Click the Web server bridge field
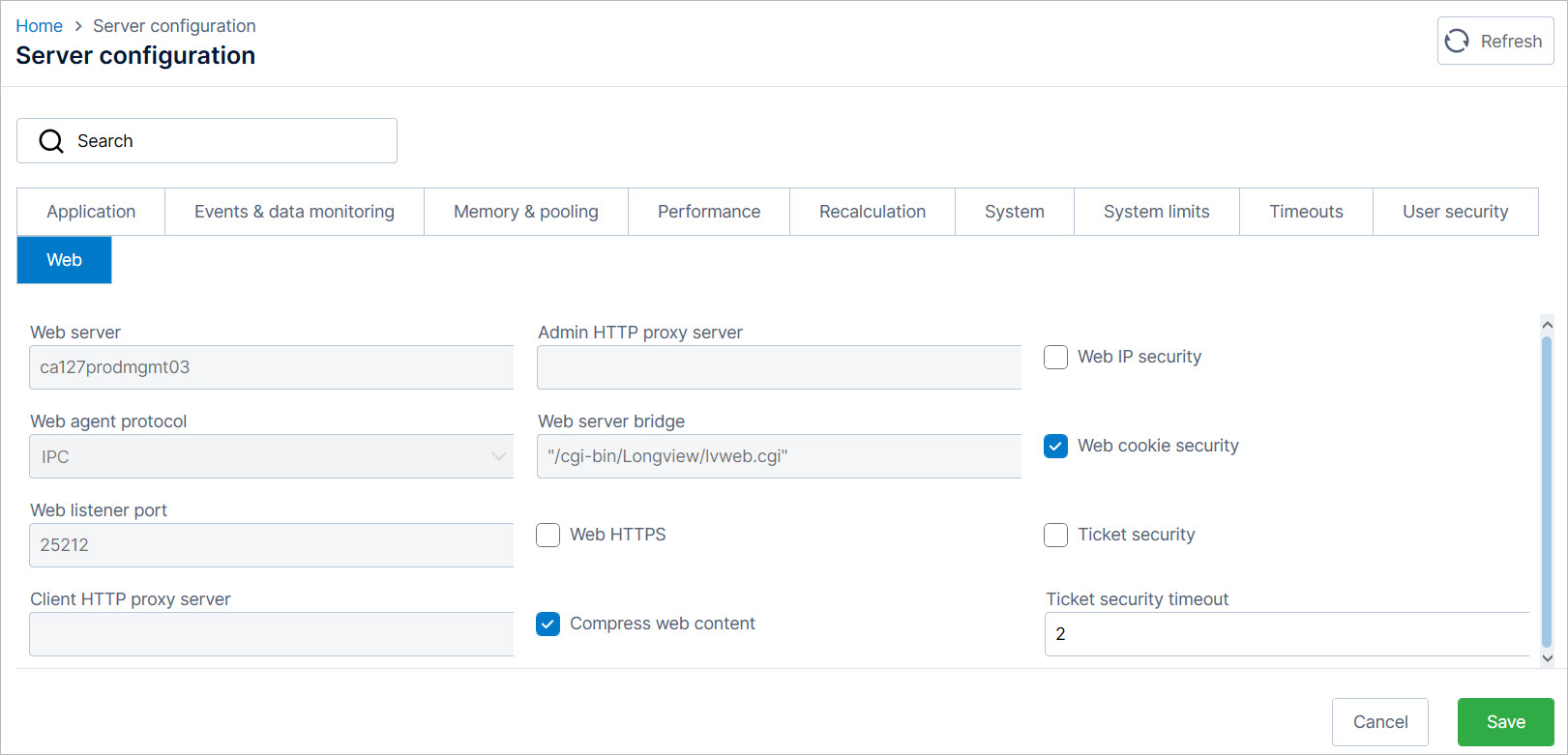 pos(780,456)
